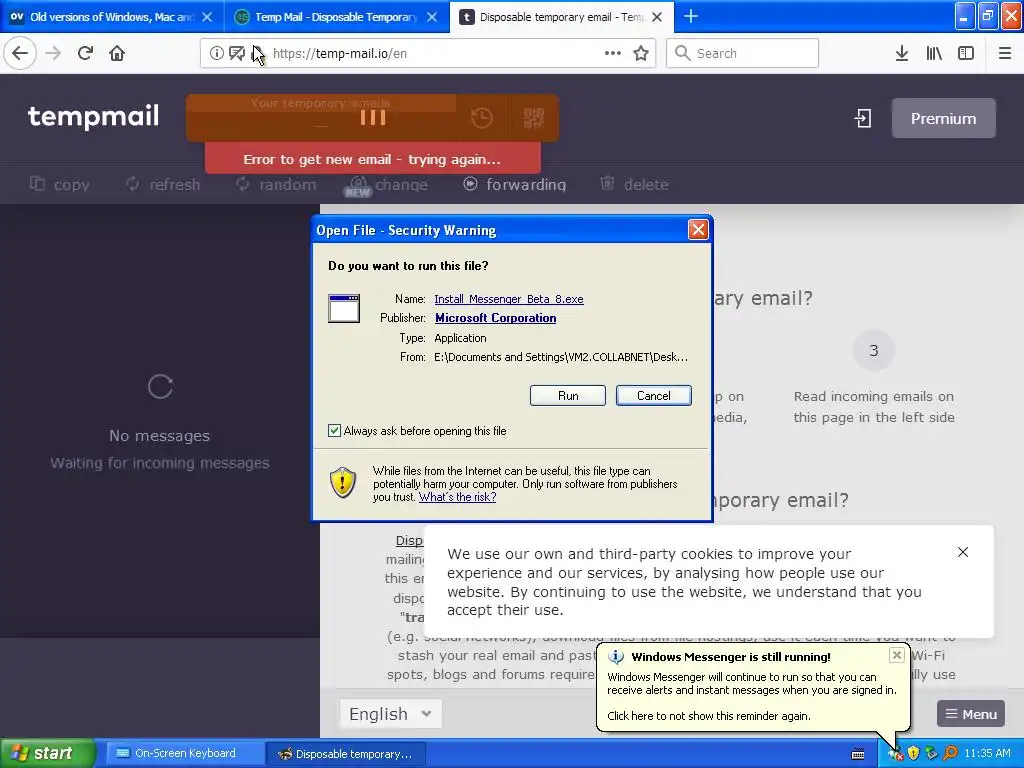
Task: Cancel the Open File security dialog
Action: pos(653,396)
